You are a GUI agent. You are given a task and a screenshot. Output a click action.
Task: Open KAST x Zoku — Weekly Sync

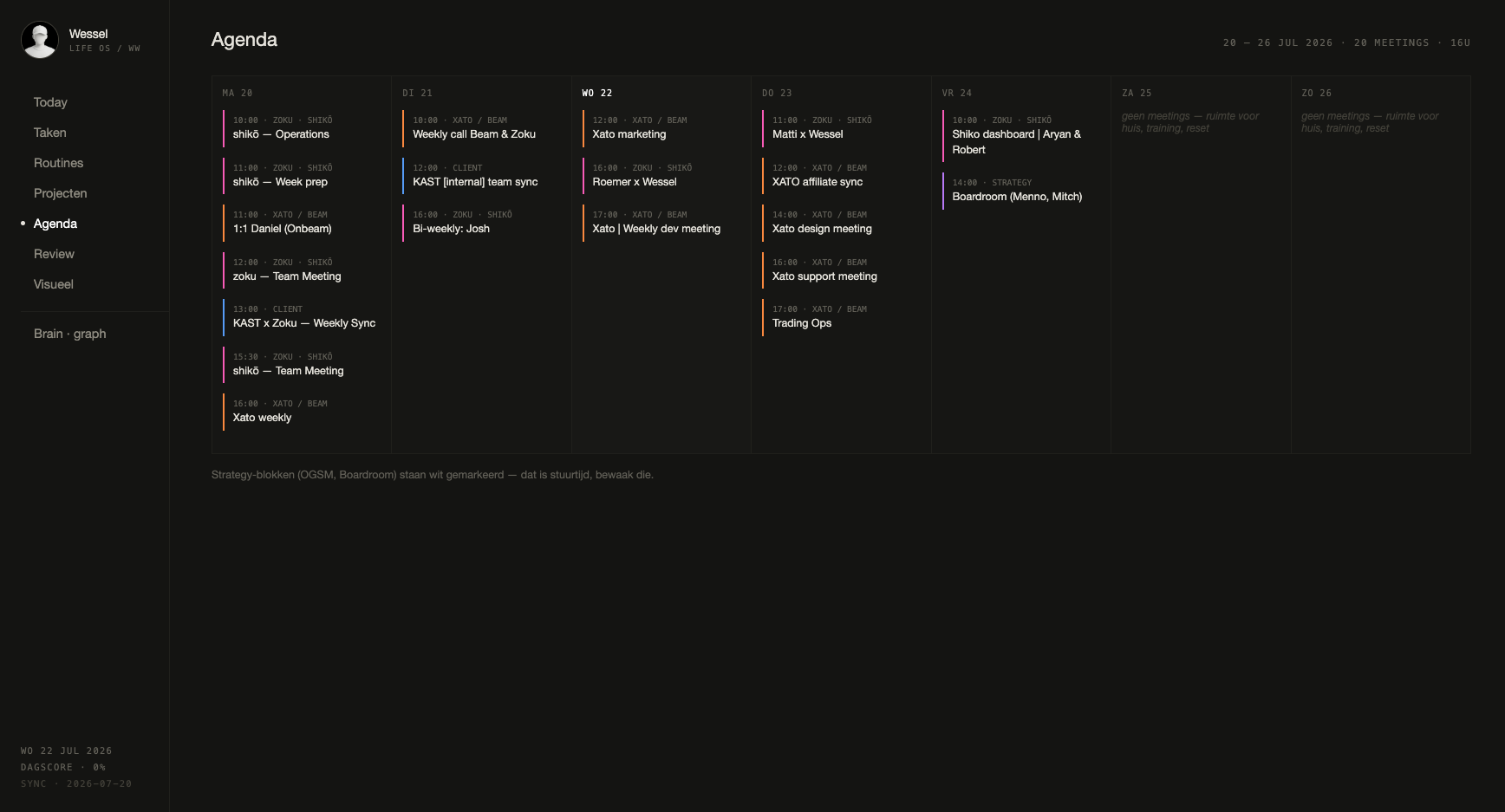pyautogui.click(x=301, y=316)
